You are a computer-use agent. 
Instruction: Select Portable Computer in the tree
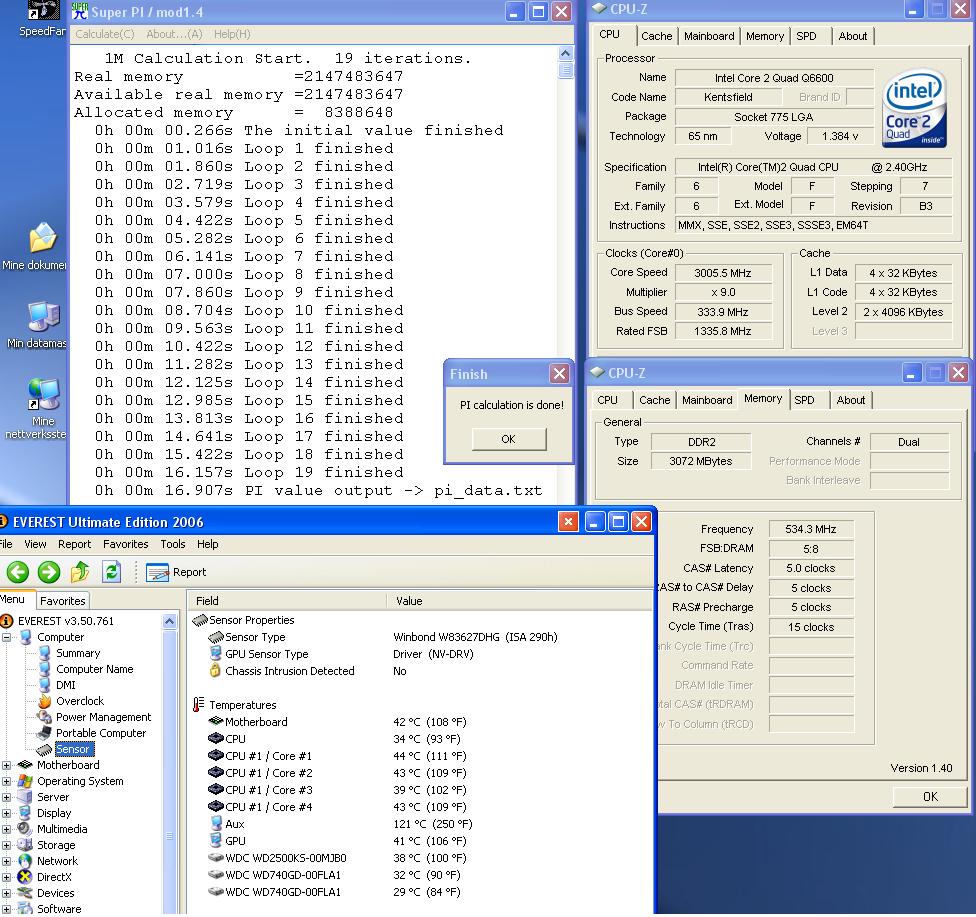(101, 733)
